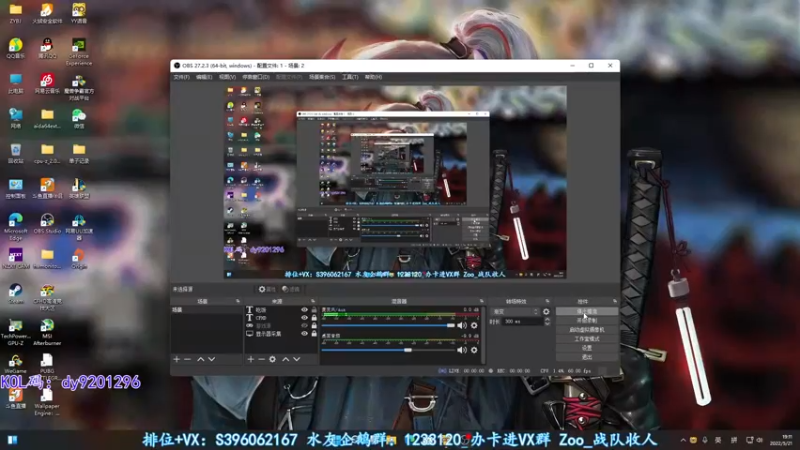The width and height of the screenshot is (800, 450).
Task: Open the 渐变 transition type dropdown
Action: (x=515, y=311)
